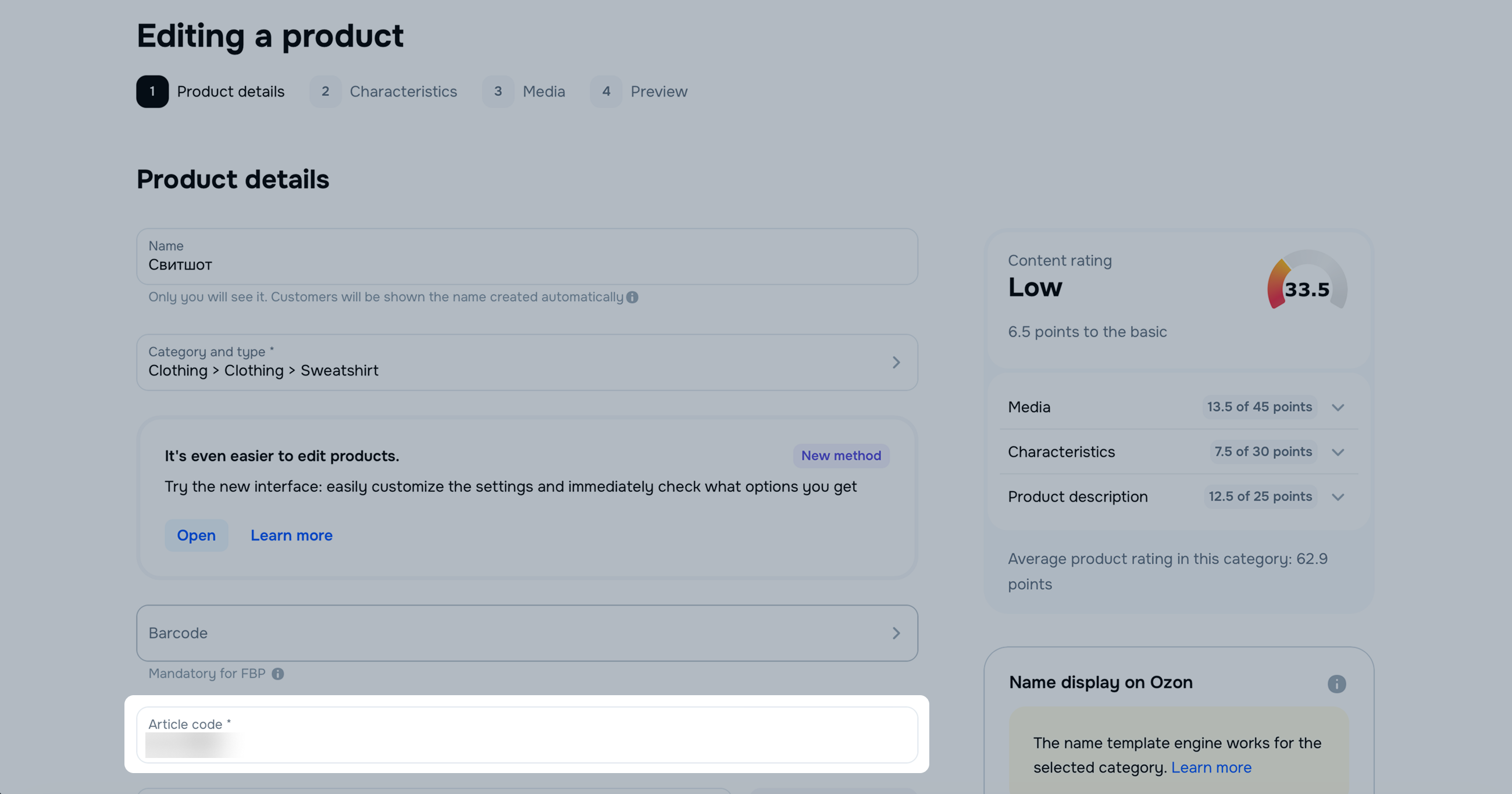Click step 3 number badge

(x=498, y=91)
